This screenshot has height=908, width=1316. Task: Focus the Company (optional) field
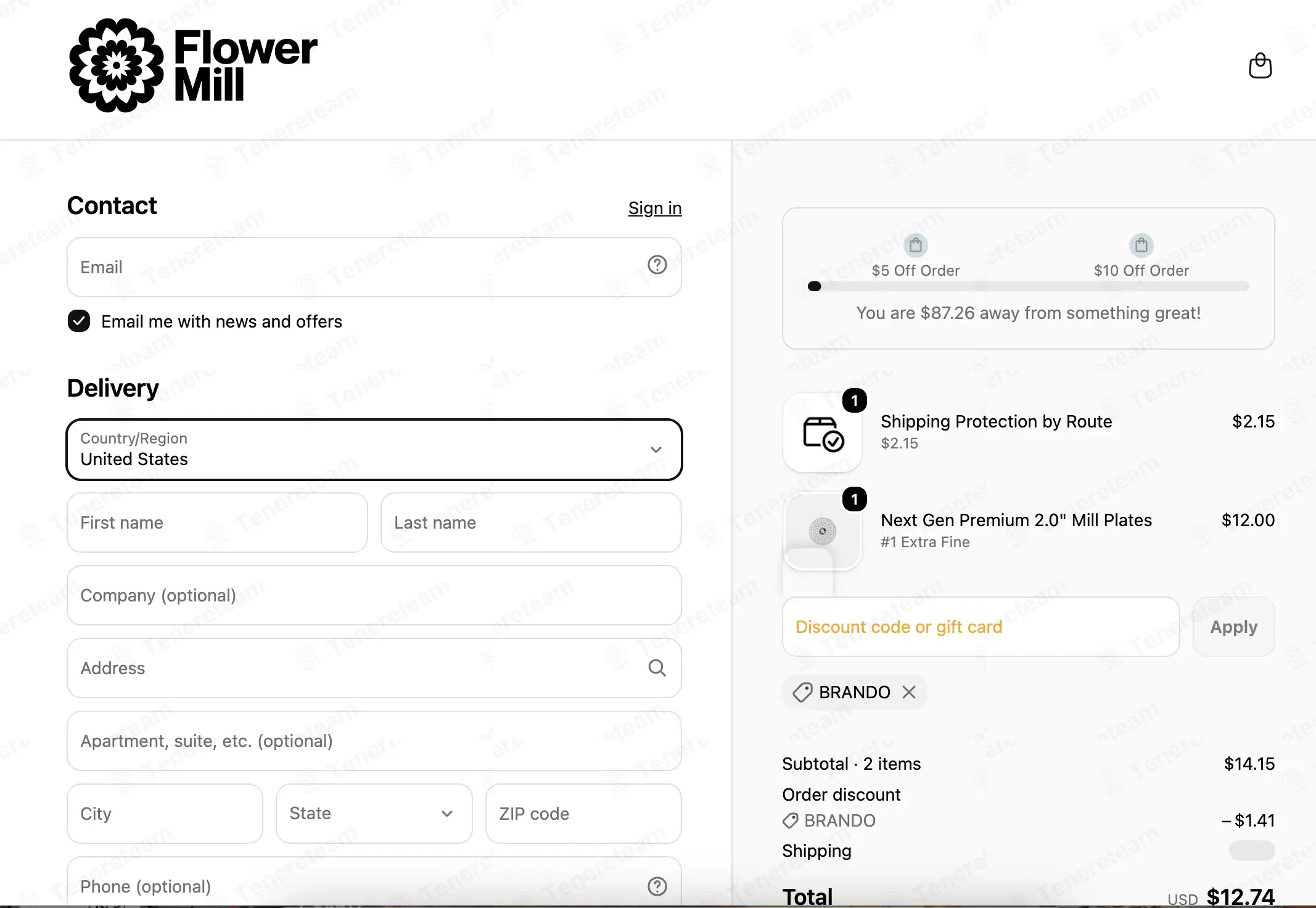click(x=374, y=595)
